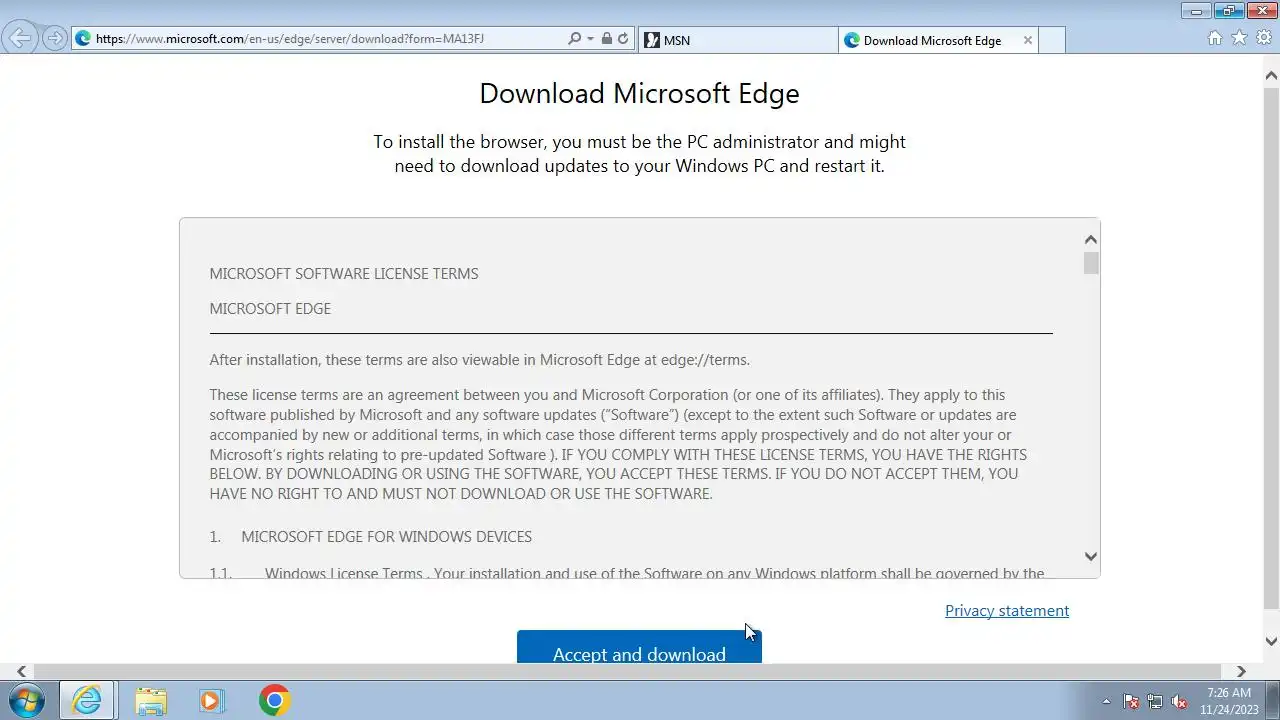Image resolution: width=1280 pixels, height=720 pixels.
Task: Open the Privacy statement link
Action: (1007, 610)
